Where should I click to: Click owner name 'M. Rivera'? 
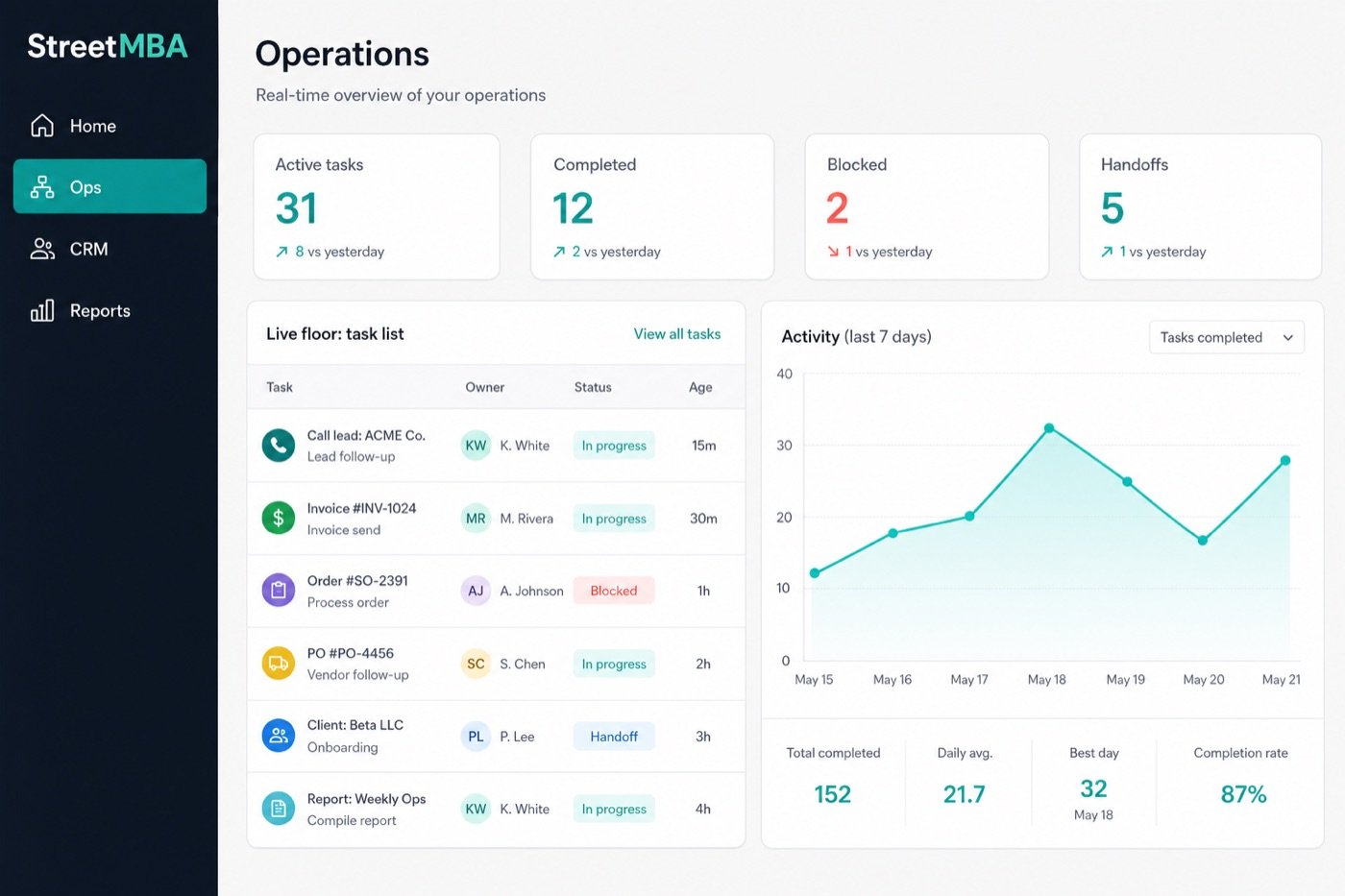click(x=526, y=519)
